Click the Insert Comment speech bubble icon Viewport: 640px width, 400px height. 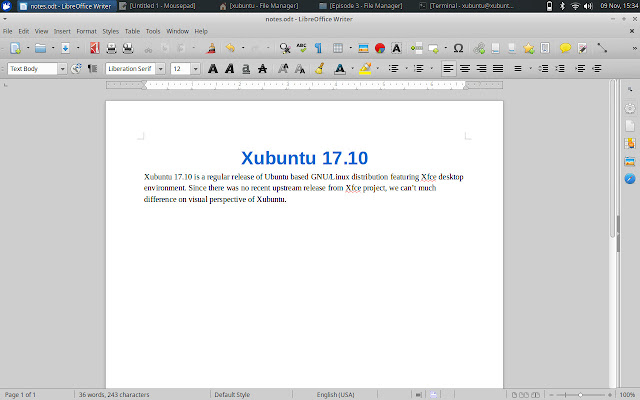[565, 48]
